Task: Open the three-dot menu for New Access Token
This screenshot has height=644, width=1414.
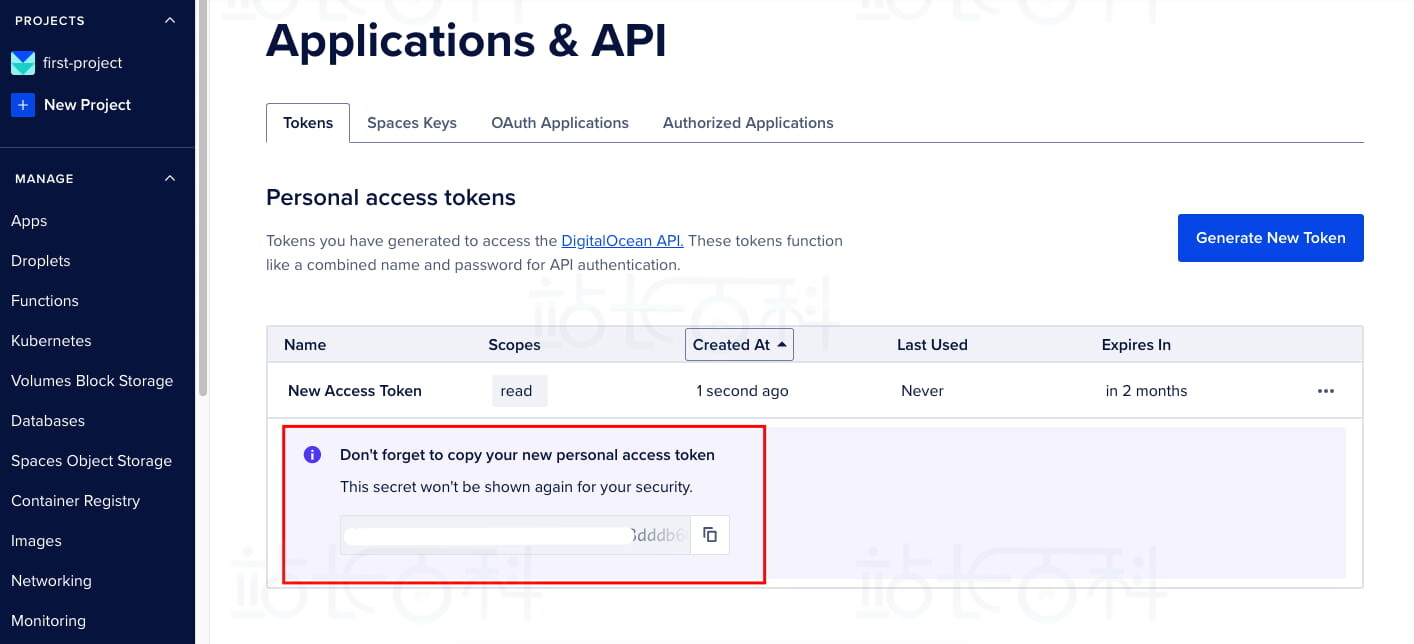Action: 1326,391
